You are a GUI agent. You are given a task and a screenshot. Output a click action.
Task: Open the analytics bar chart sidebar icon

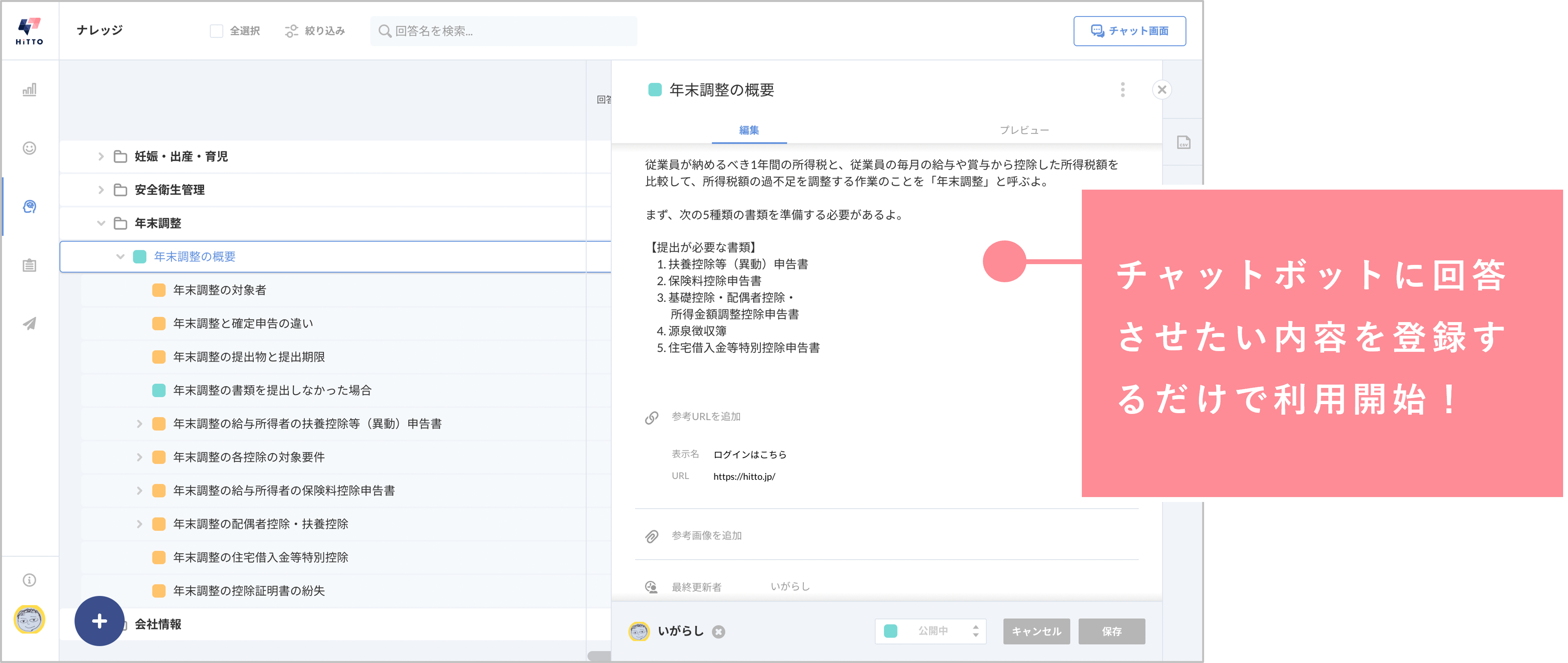point(29,90)
